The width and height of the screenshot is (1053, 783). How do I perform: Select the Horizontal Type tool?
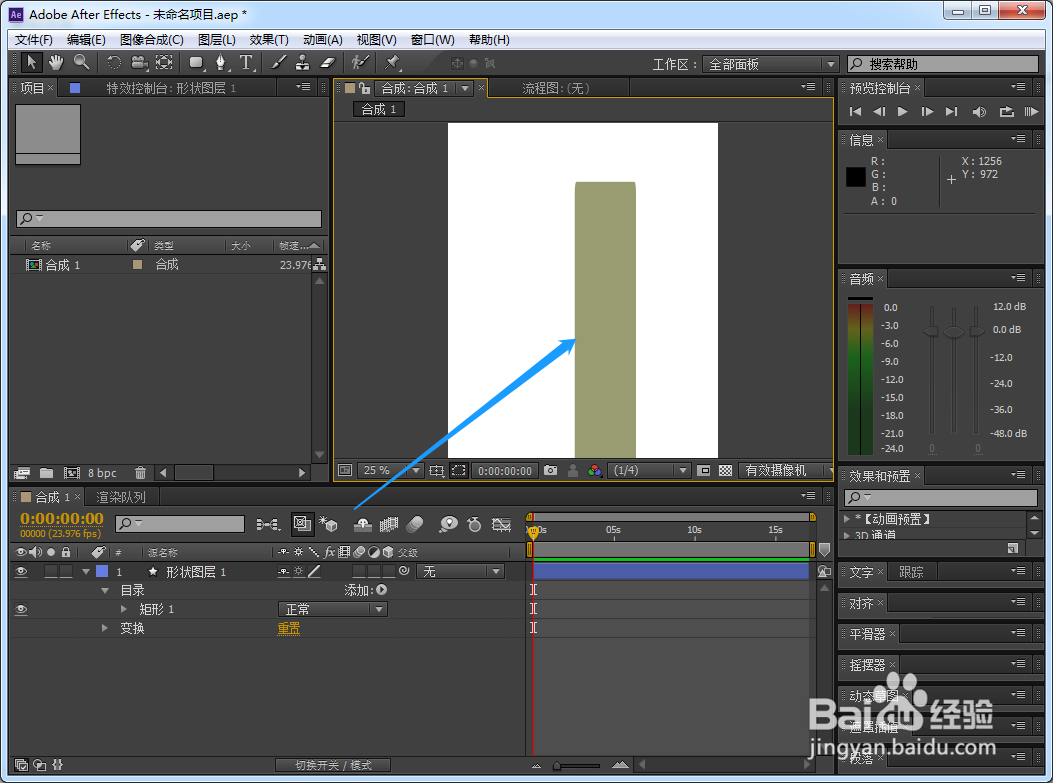(246, 62)
